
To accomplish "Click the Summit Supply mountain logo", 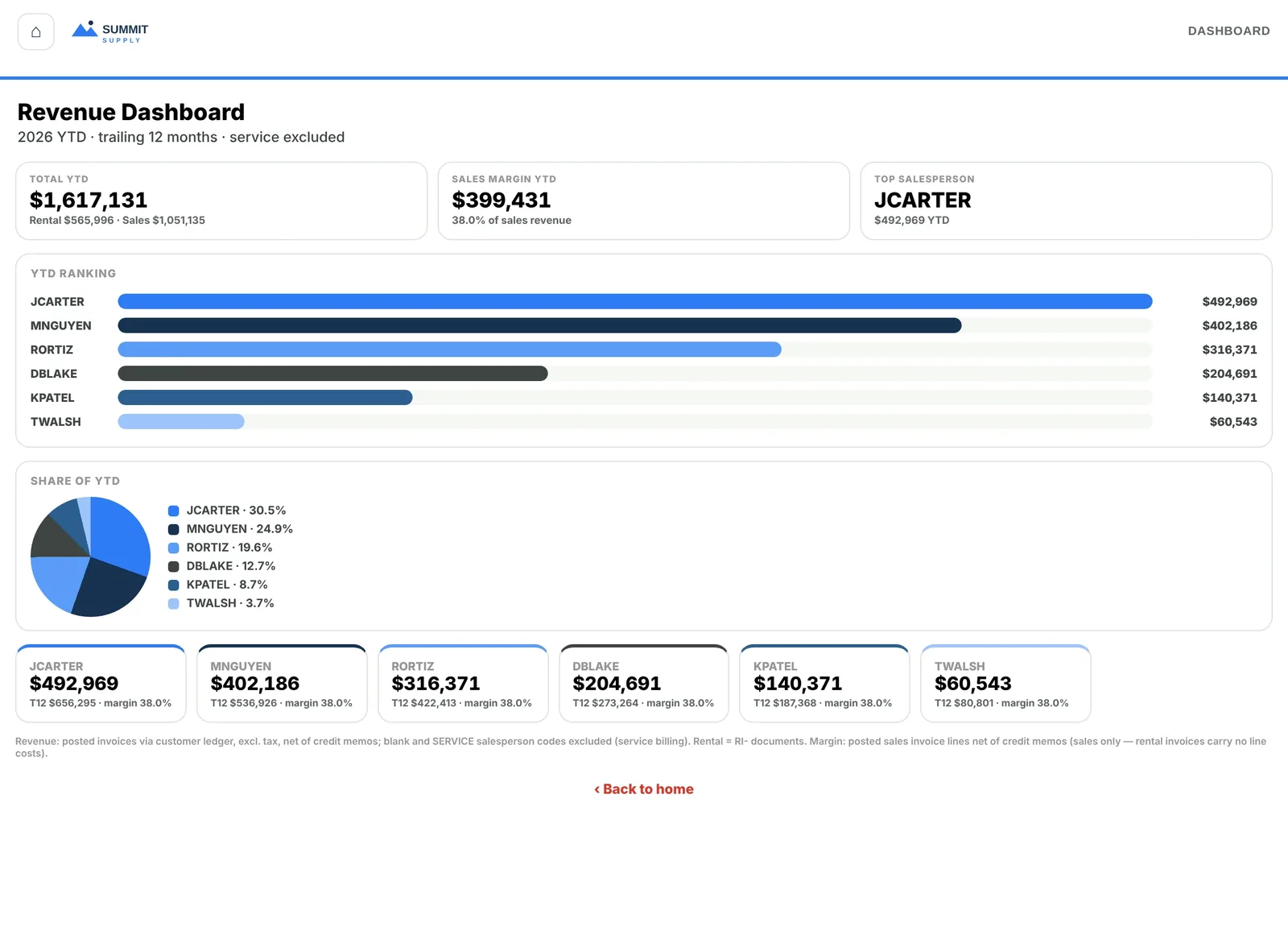I will [109, 31].
